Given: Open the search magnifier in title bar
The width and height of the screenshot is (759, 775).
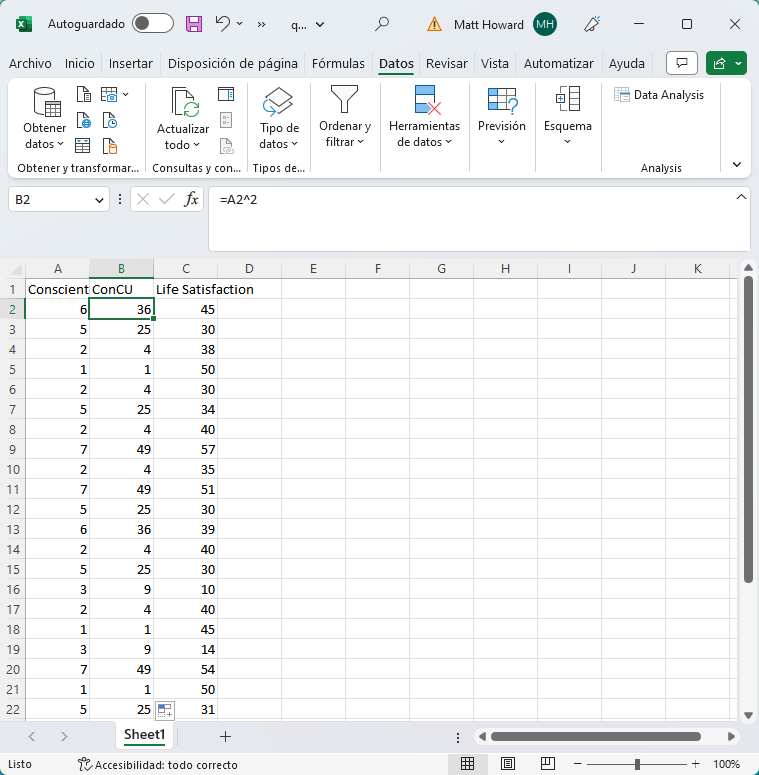Looking at the screenshot, I should [382, 23].
